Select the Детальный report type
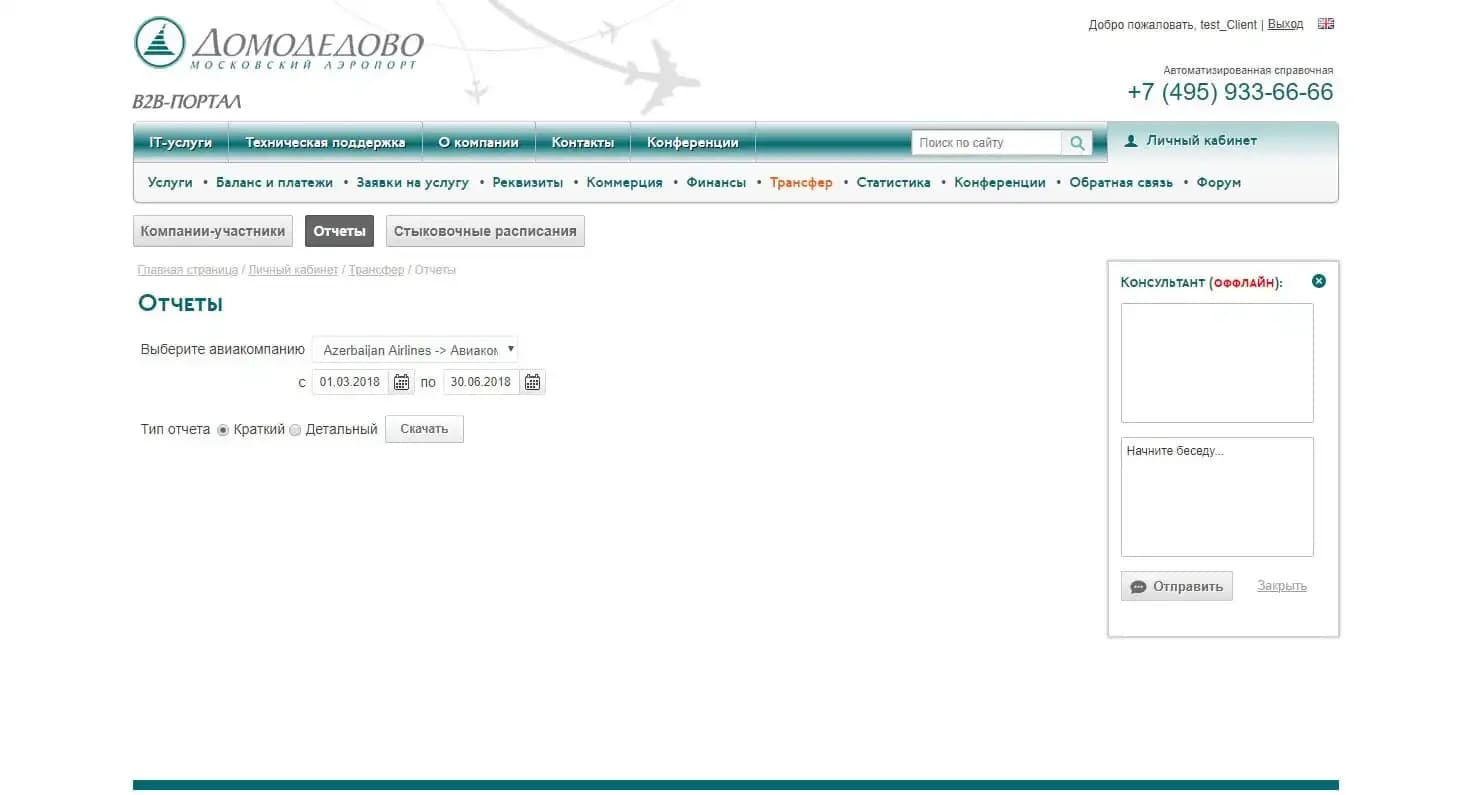 click(295, 430)
